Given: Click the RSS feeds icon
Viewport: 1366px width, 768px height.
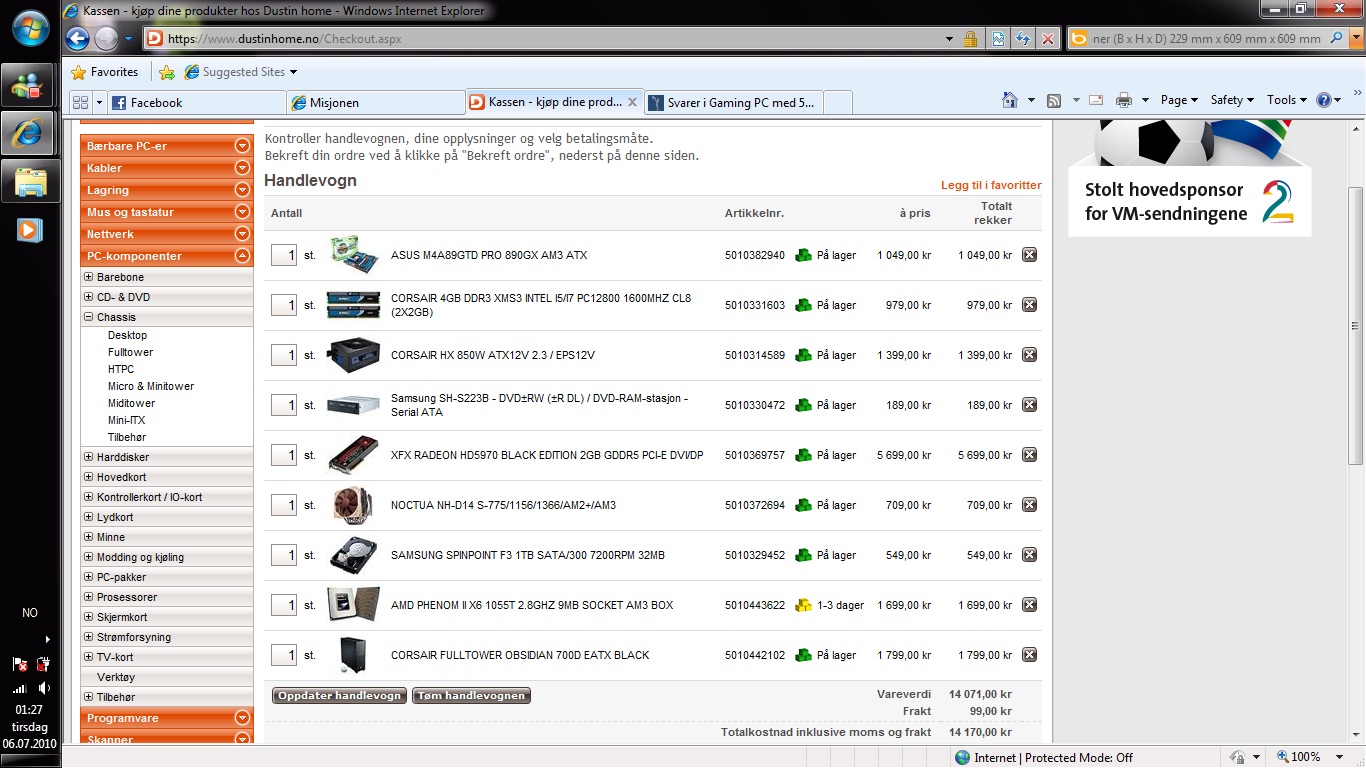Looking at the screenshot, I should 1054,100.
